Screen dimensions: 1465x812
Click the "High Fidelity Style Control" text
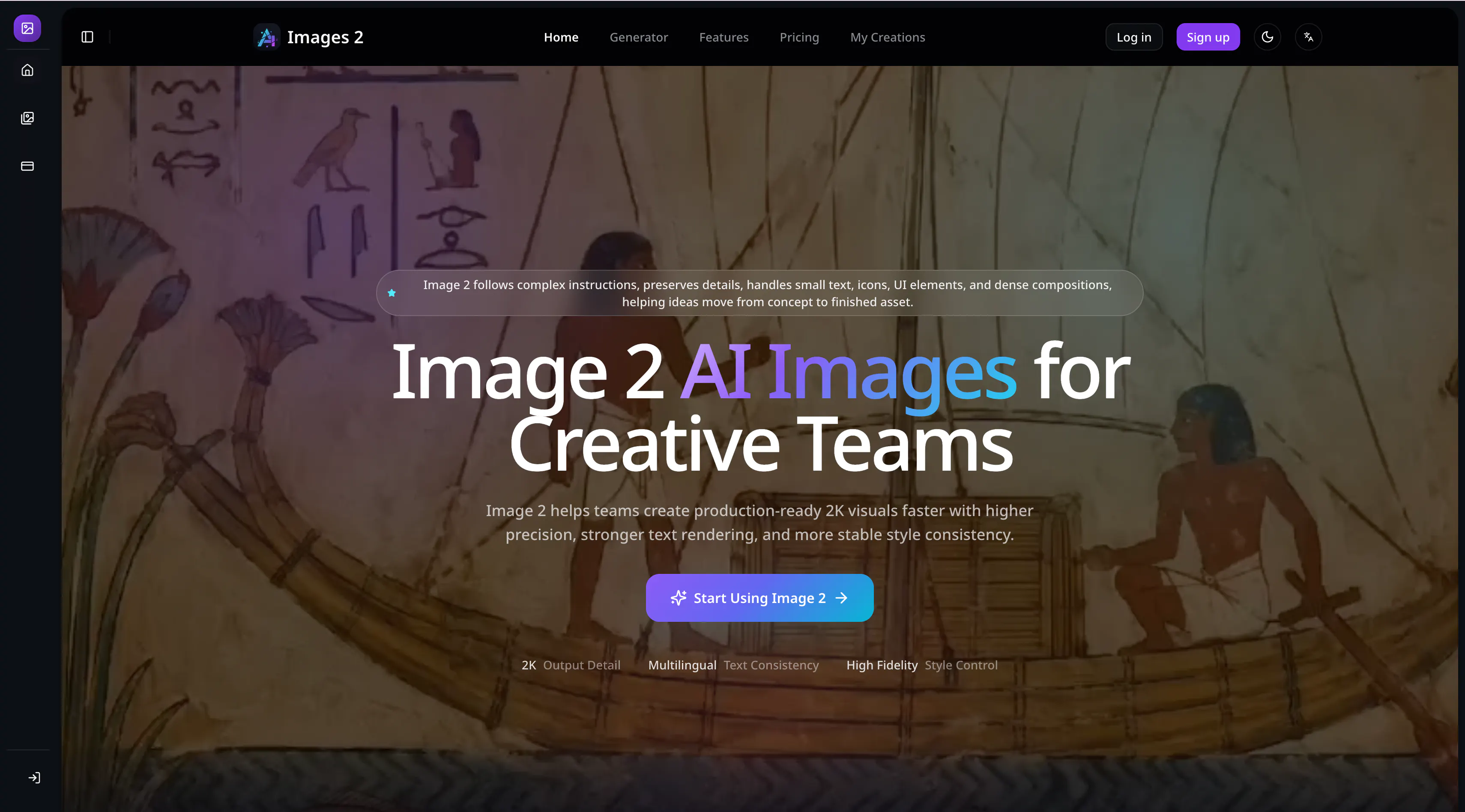[x=922, y=665]
